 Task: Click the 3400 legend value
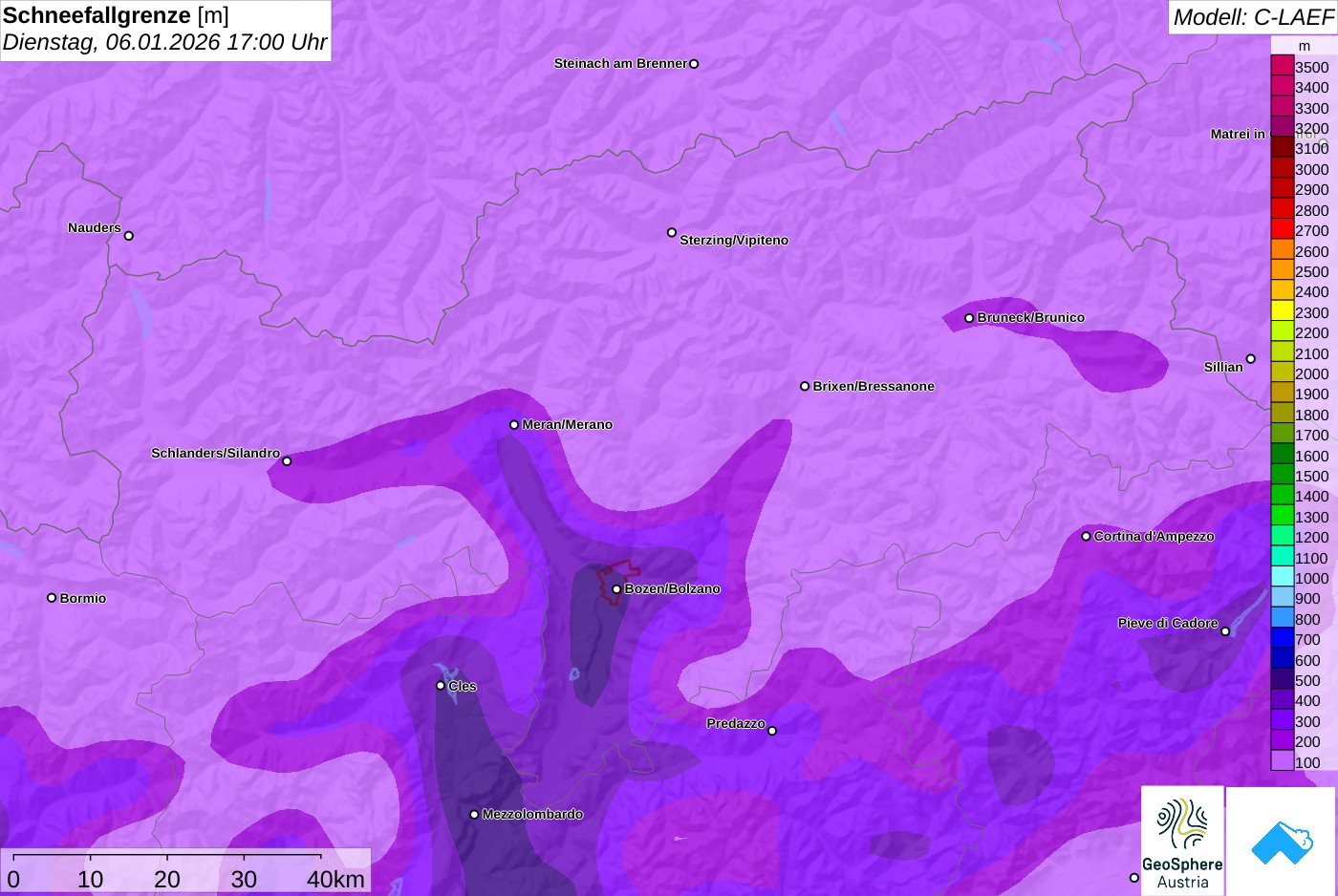[x=1312, y=88]
